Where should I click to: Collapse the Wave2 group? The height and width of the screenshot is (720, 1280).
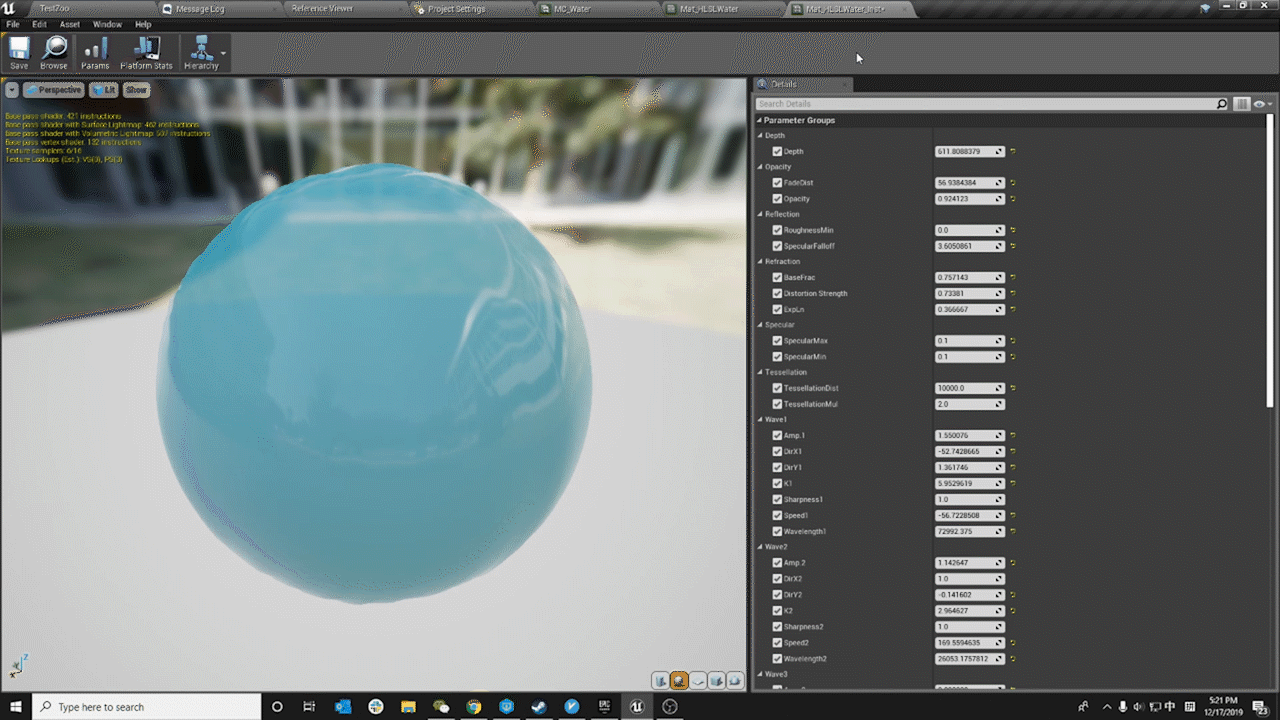tap(760, 547)
